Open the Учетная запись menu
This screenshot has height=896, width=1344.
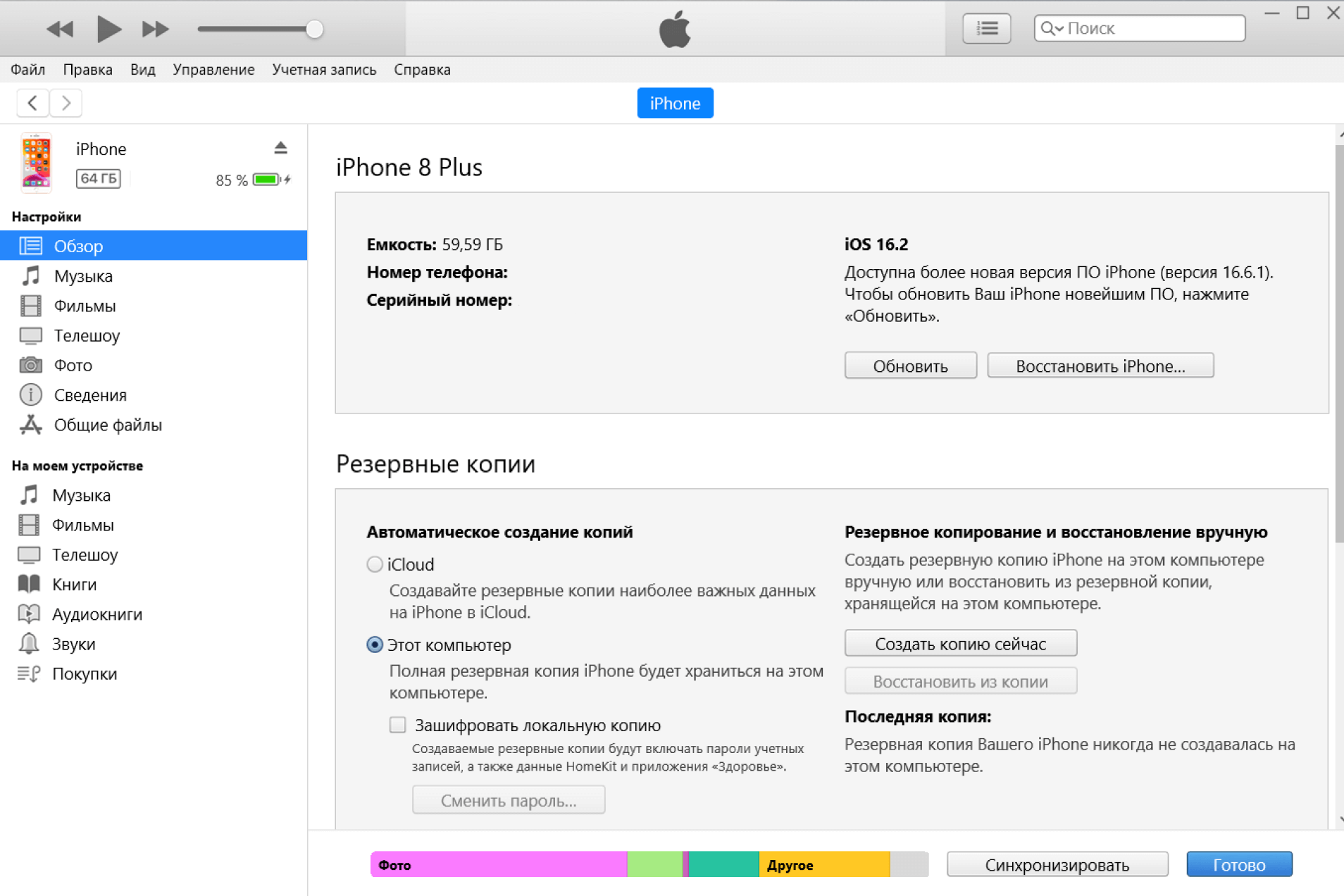click(x=324, y=70)
